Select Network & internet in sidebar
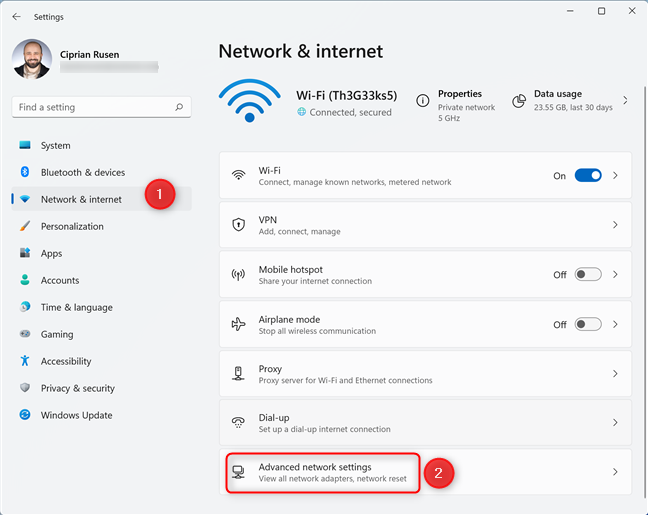 click(x=101, y=199)
